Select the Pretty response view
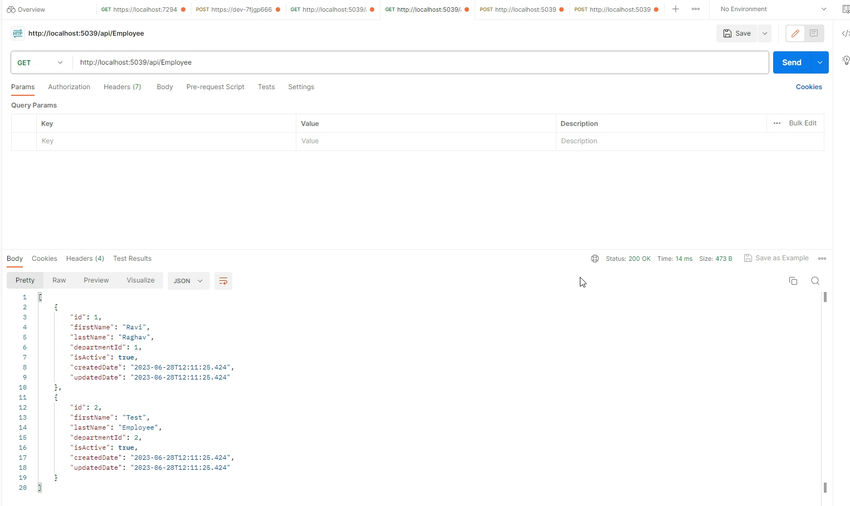This screenshot has width=850, height=506. pyautogui.click(x=25, y=280)
